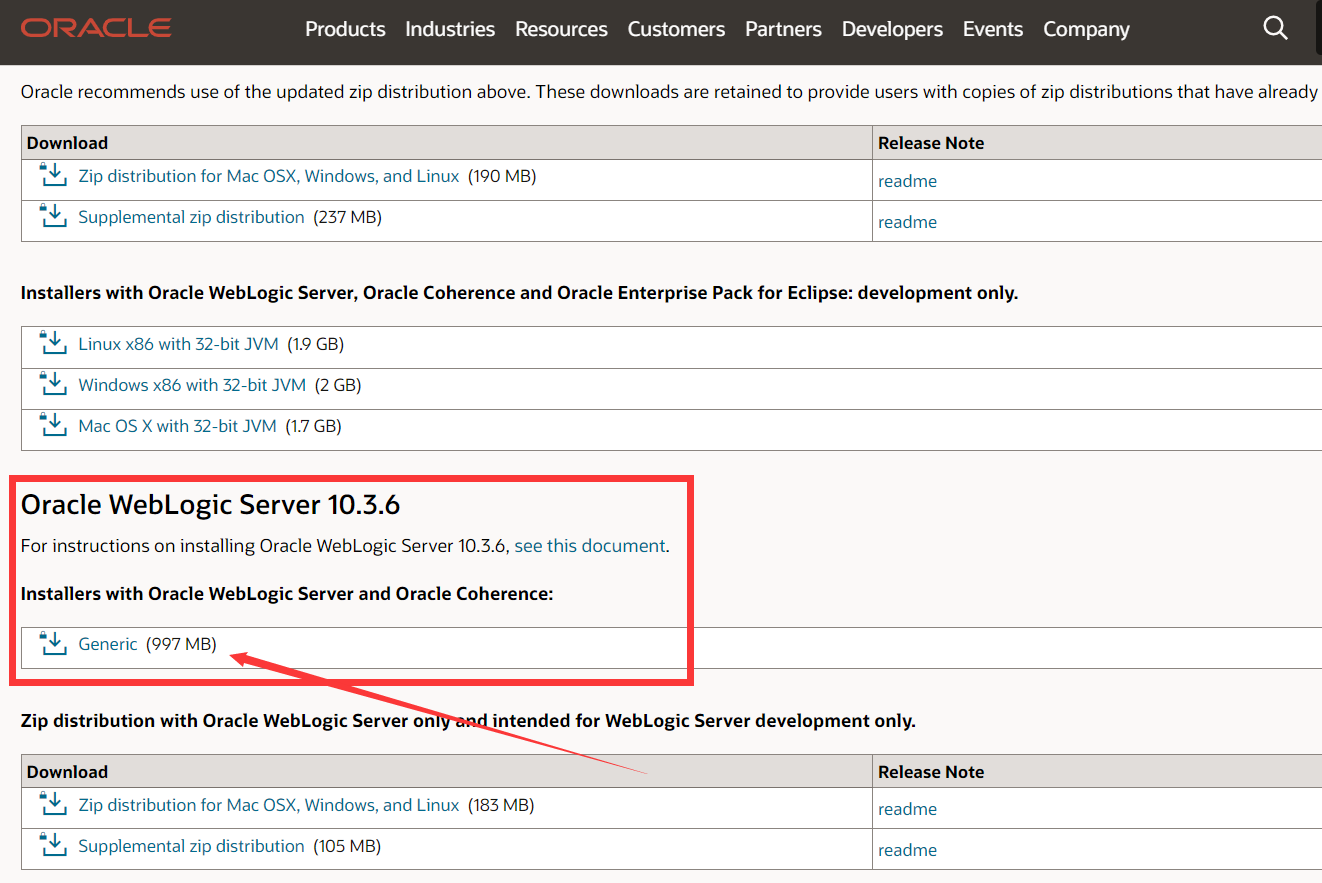Screen dimensions: 1322x883
Task: Open the Company menu
Action: coord(1086,29)
